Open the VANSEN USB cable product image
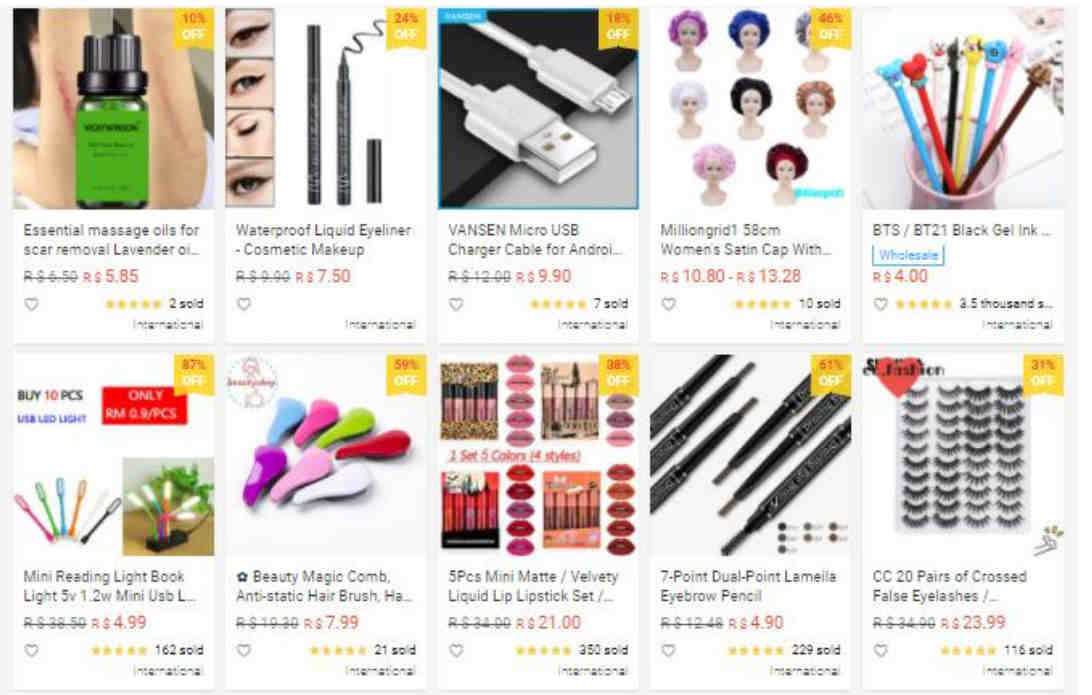This screenshot has width=1092, height=695. point(538,109)
